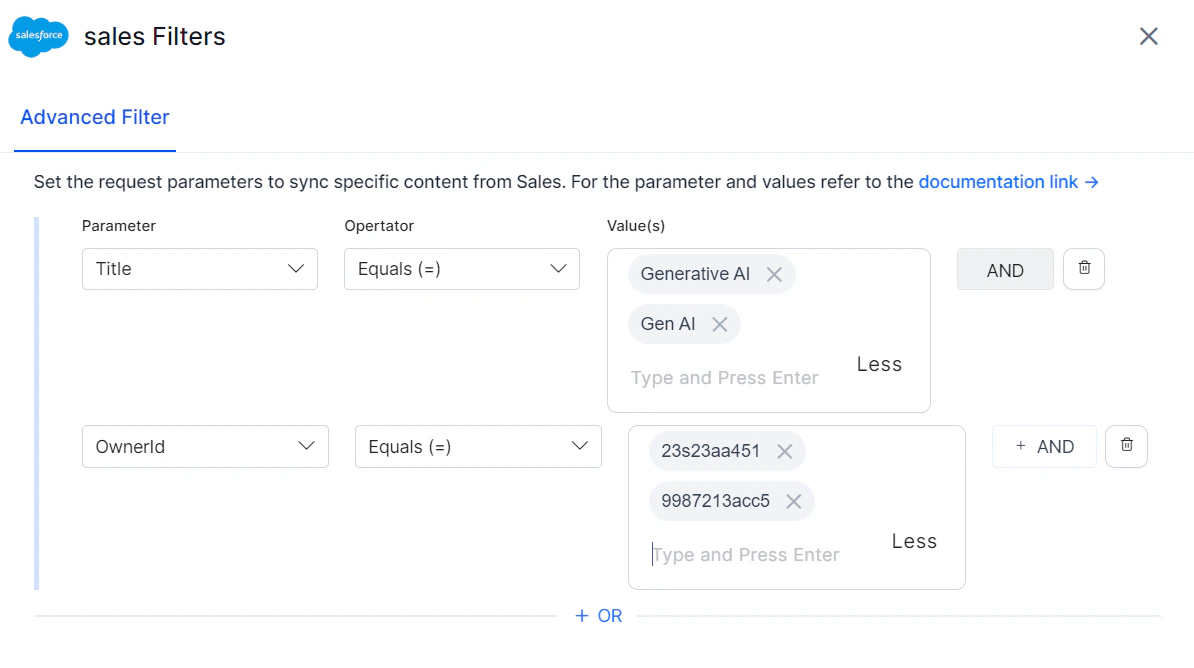Click the arrow icon next to documentation link
The width and height of the screenshot is (1194, 668).
pyautogui.click(x=1090, y=182)
